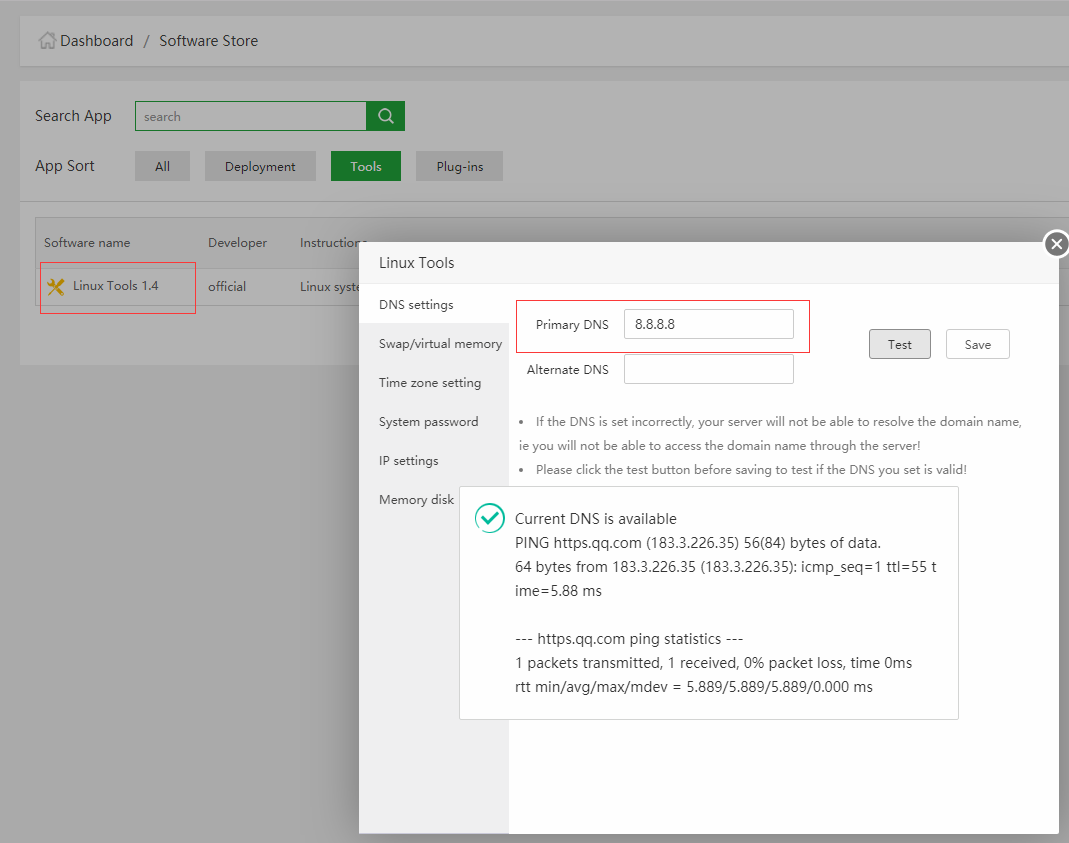
Task: Close the Linux Tools dialog
Action: click(1056, 244)
